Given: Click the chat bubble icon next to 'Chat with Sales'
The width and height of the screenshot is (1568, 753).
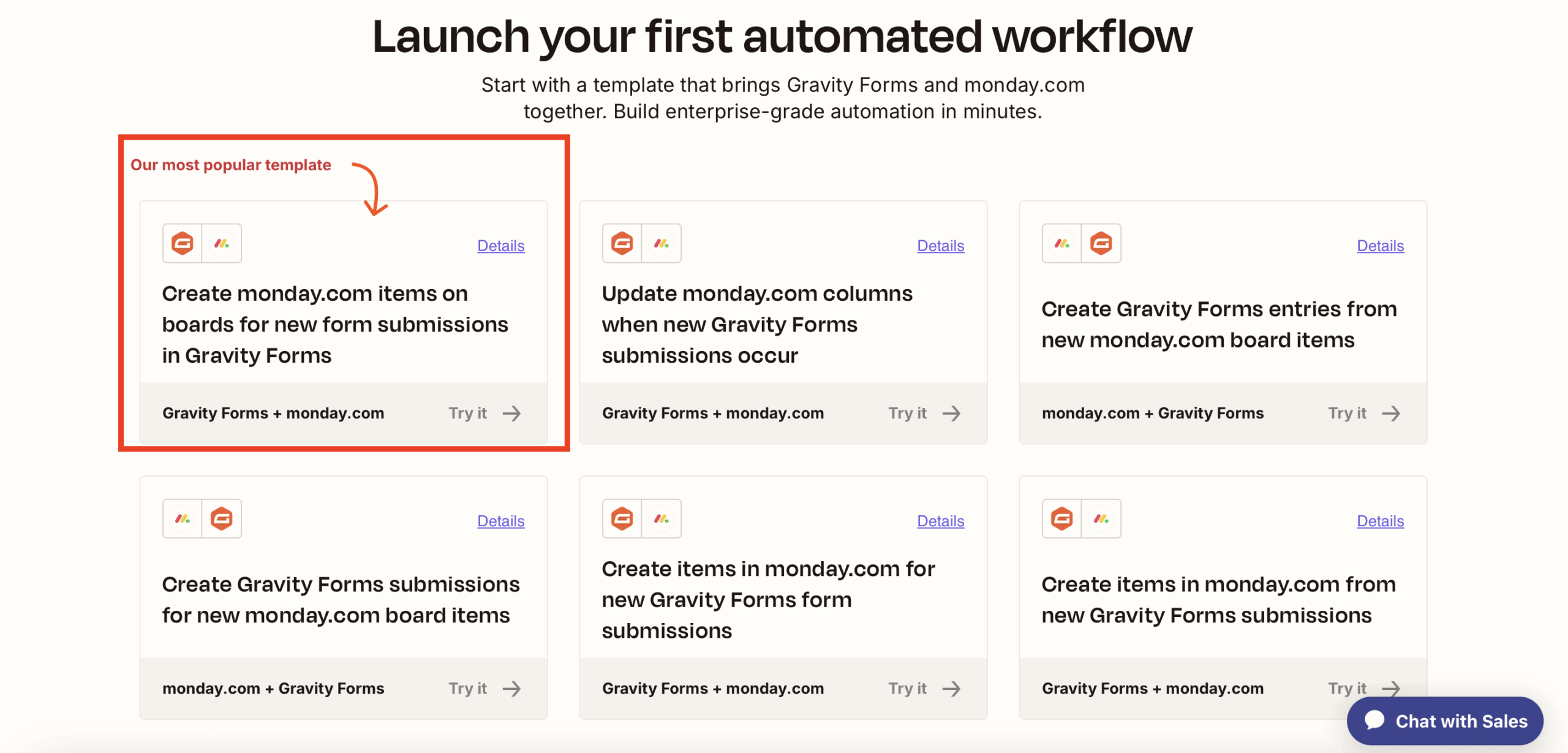Looking at the screenshot, I should click(x=1375, y=721).
